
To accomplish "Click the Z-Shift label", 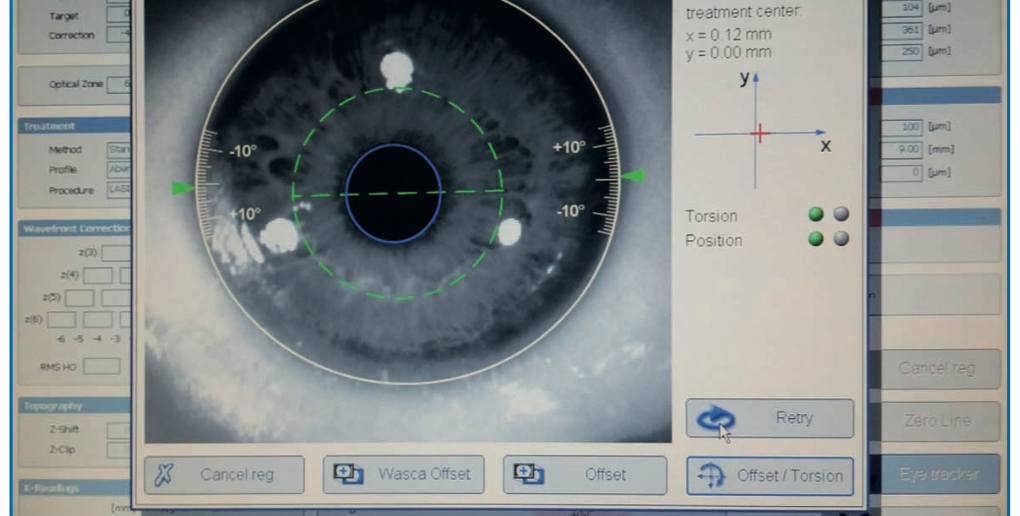I will pyautogui.click(x=64, y=429).
